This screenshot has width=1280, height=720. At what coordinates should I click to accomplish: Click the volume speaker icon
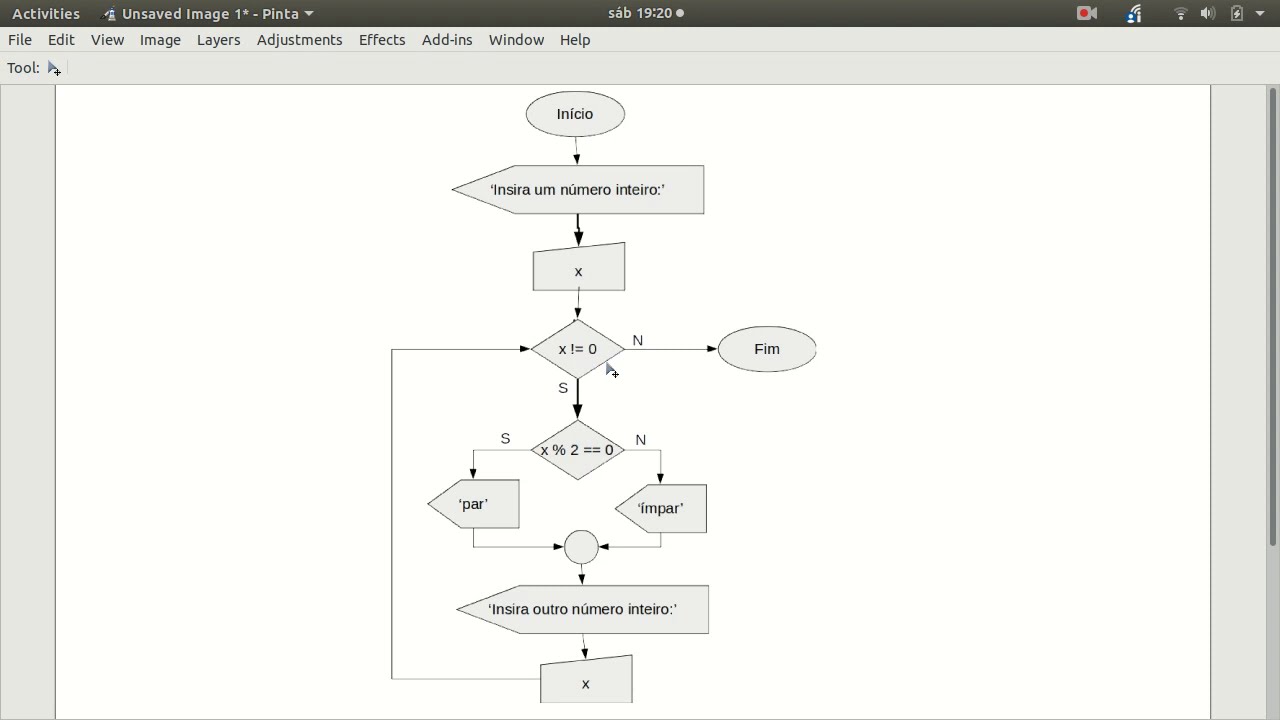1208,14
